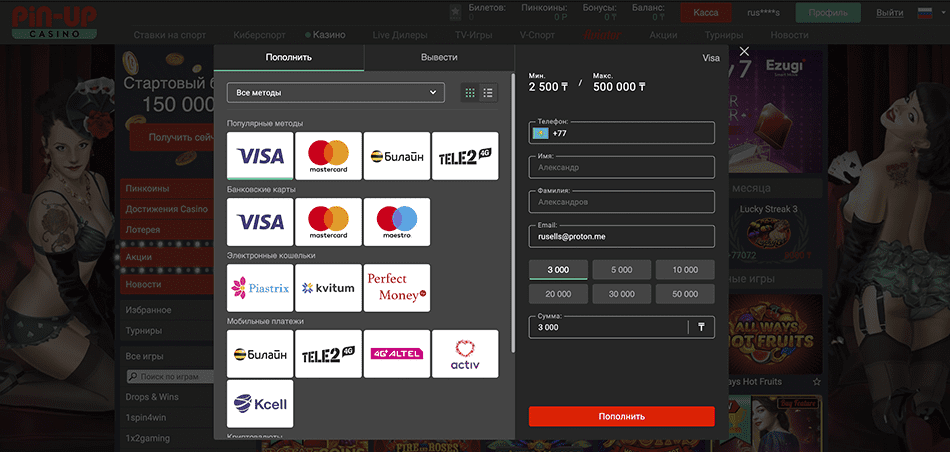The image size is (950, 452).
Task: Click the 'Сумма' amount input field
Action: 622,327
